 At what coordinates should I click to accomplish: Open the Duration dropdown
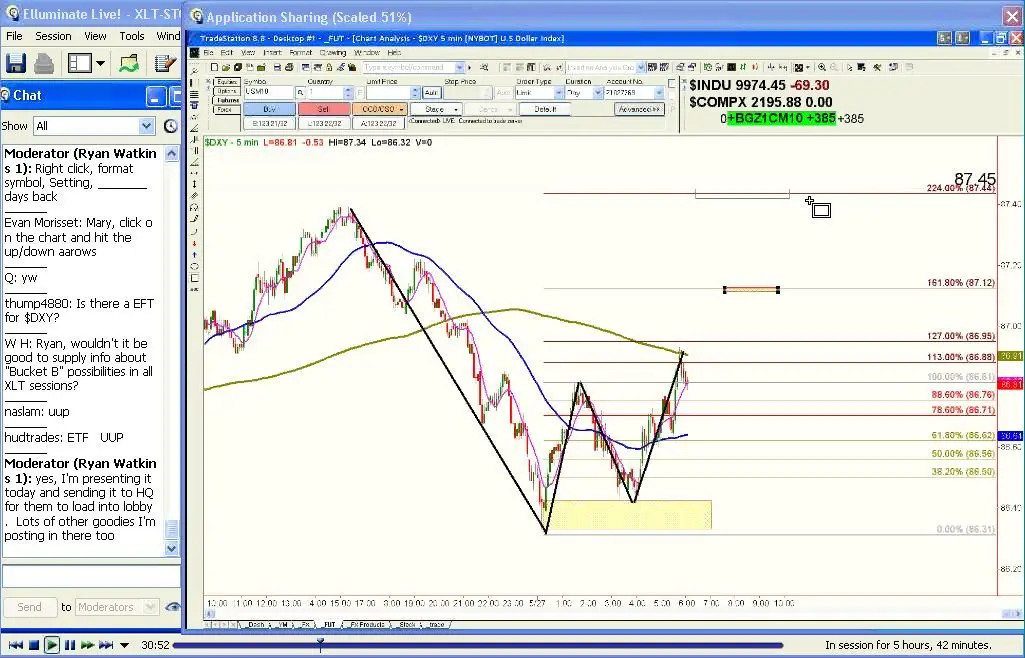(584, 93)
